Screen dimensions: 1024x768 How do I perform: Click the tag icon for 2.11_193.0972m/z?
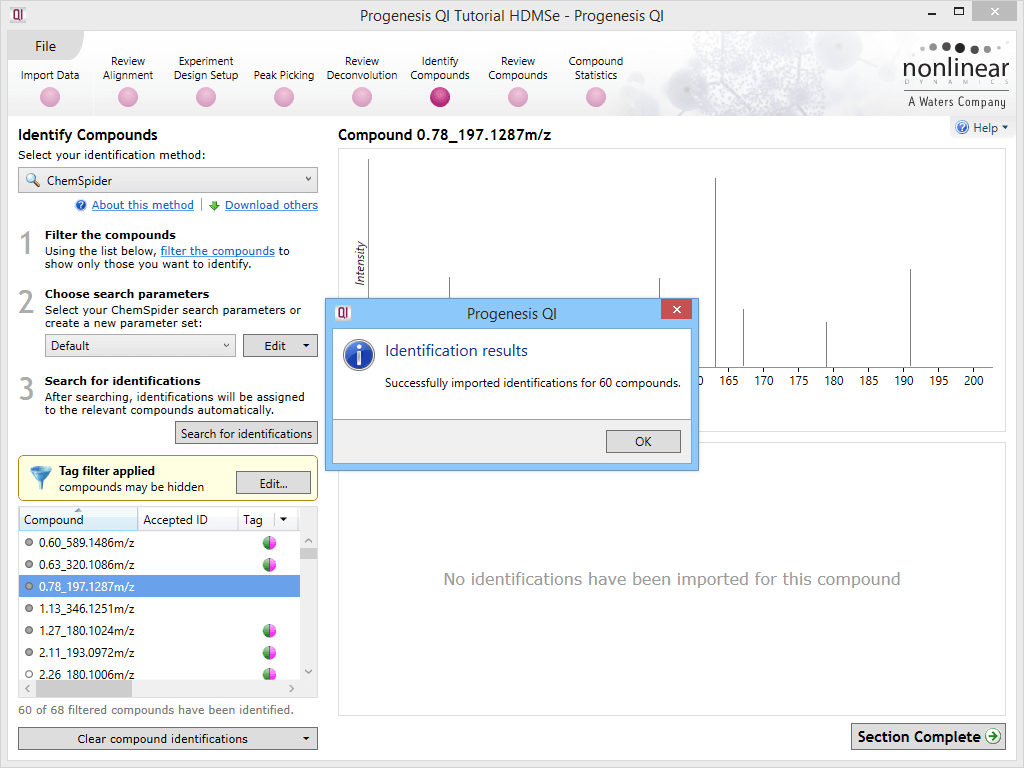[269, 652]
